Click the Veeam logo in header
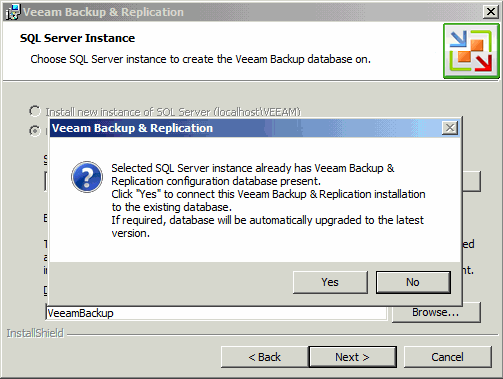This screenshot has height=379, width=503. 471,51
